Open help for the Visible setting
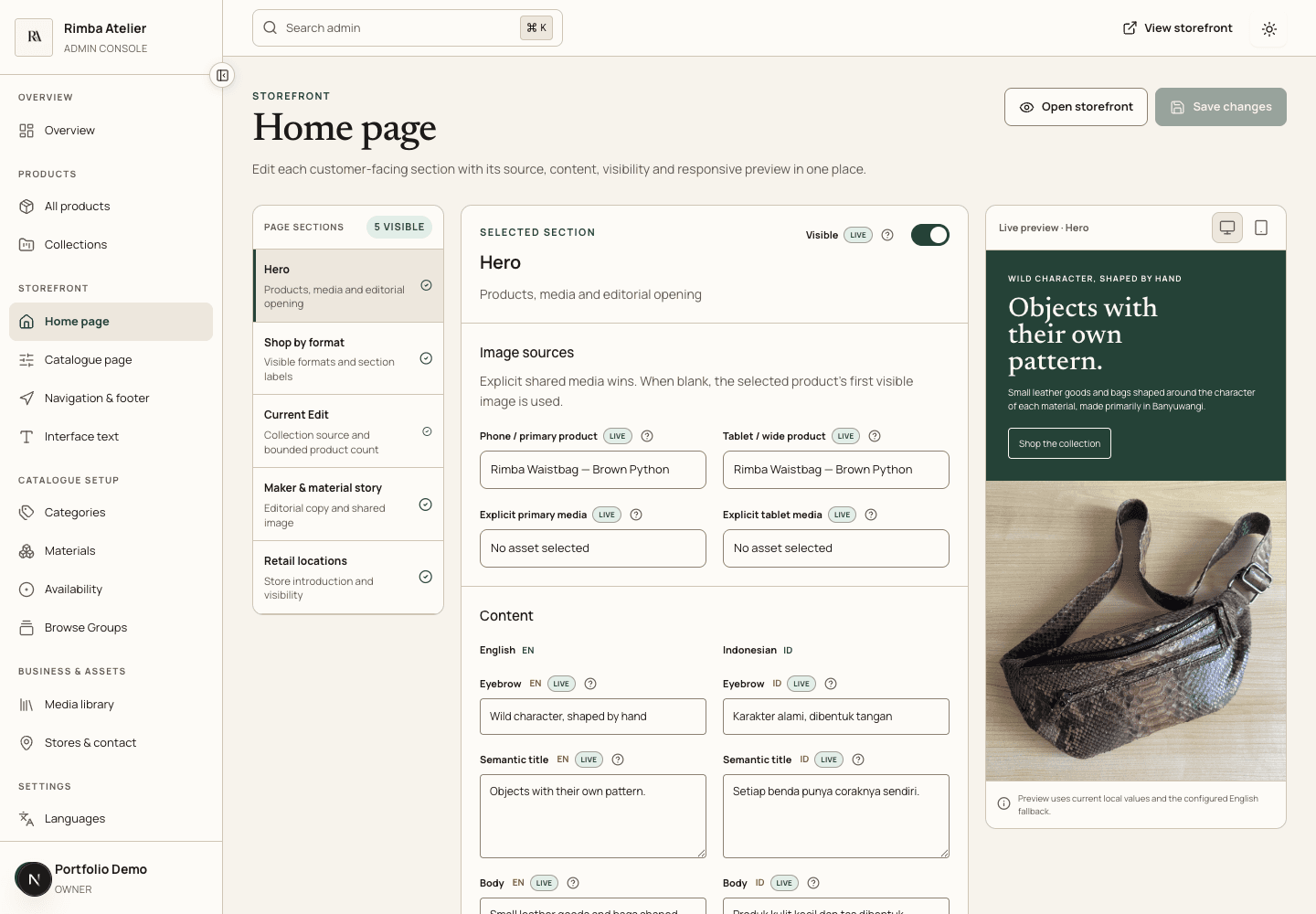The image size is (1316, 914). click(886, 235)
